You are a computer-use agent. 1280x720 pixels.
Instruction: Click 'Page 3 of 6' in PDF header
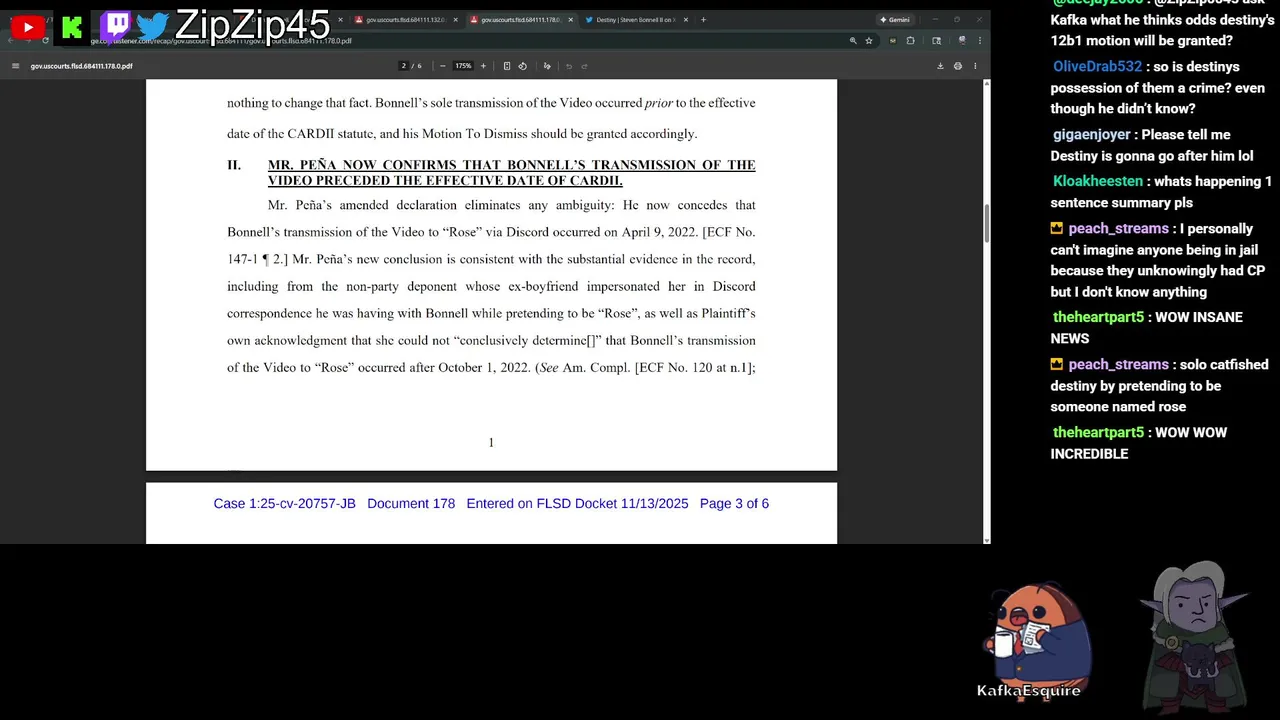point(734,504)
